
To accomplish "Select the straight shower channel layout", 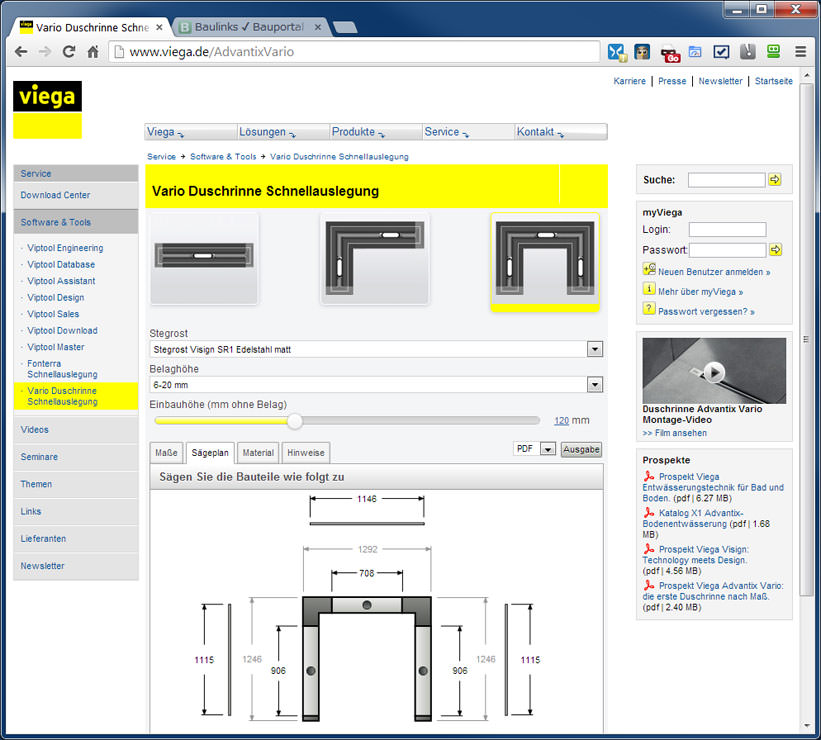I will (x=204, y=258).
